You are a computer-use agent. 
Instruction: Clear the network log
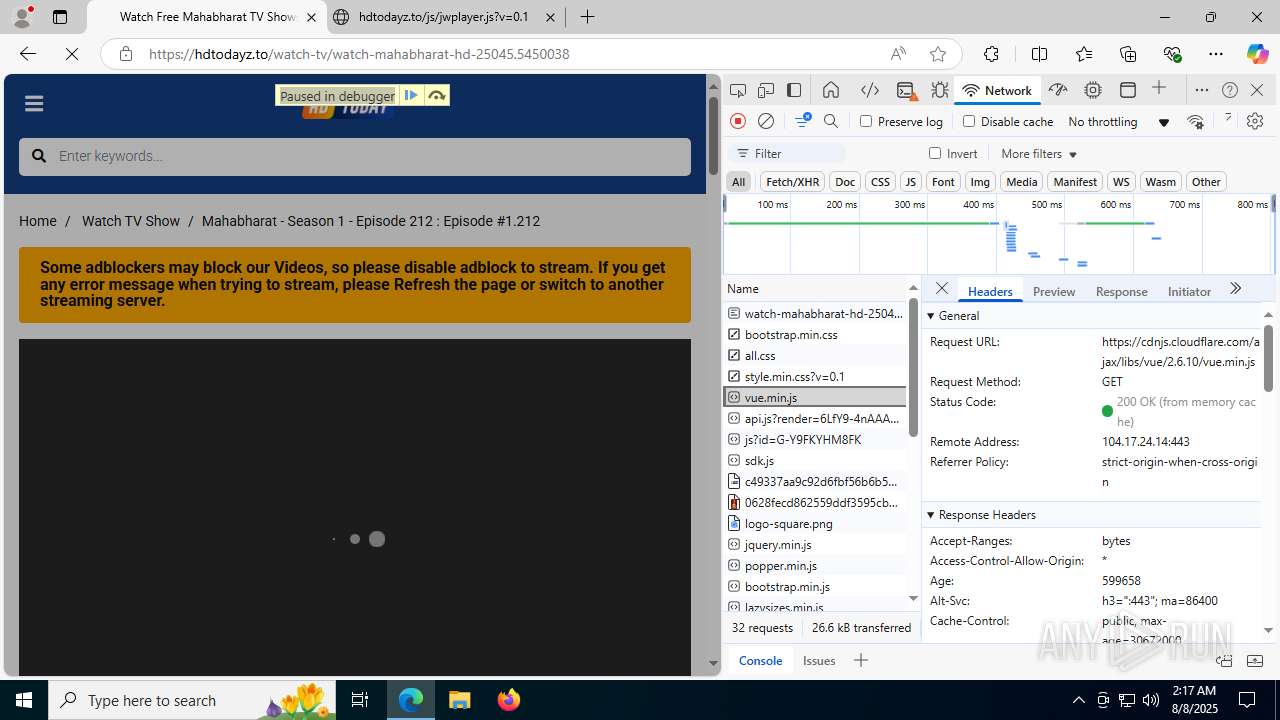point(766,121)
